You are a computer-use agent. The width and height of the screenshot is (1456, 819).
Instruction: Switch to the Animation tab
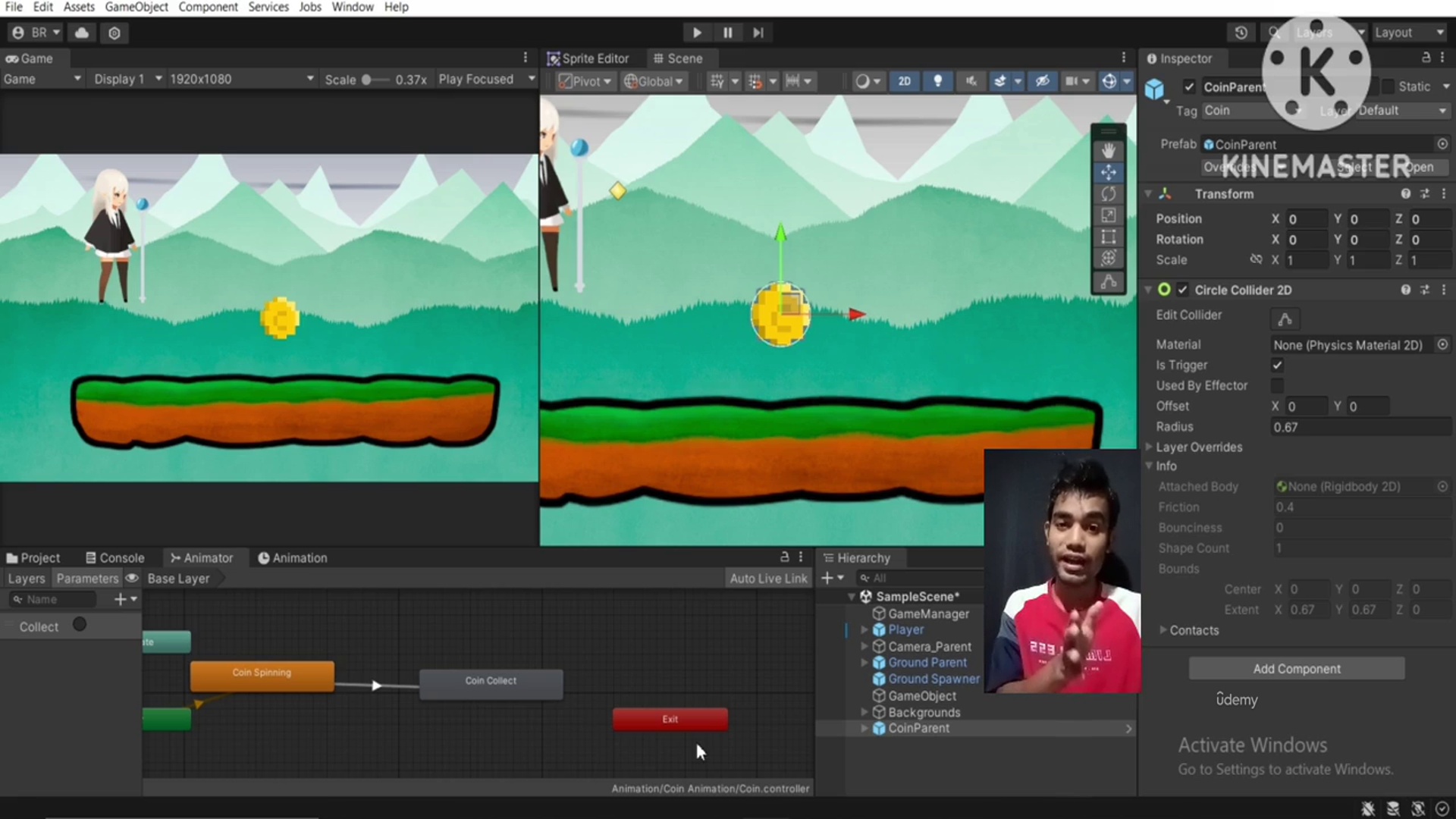(293, 557)
